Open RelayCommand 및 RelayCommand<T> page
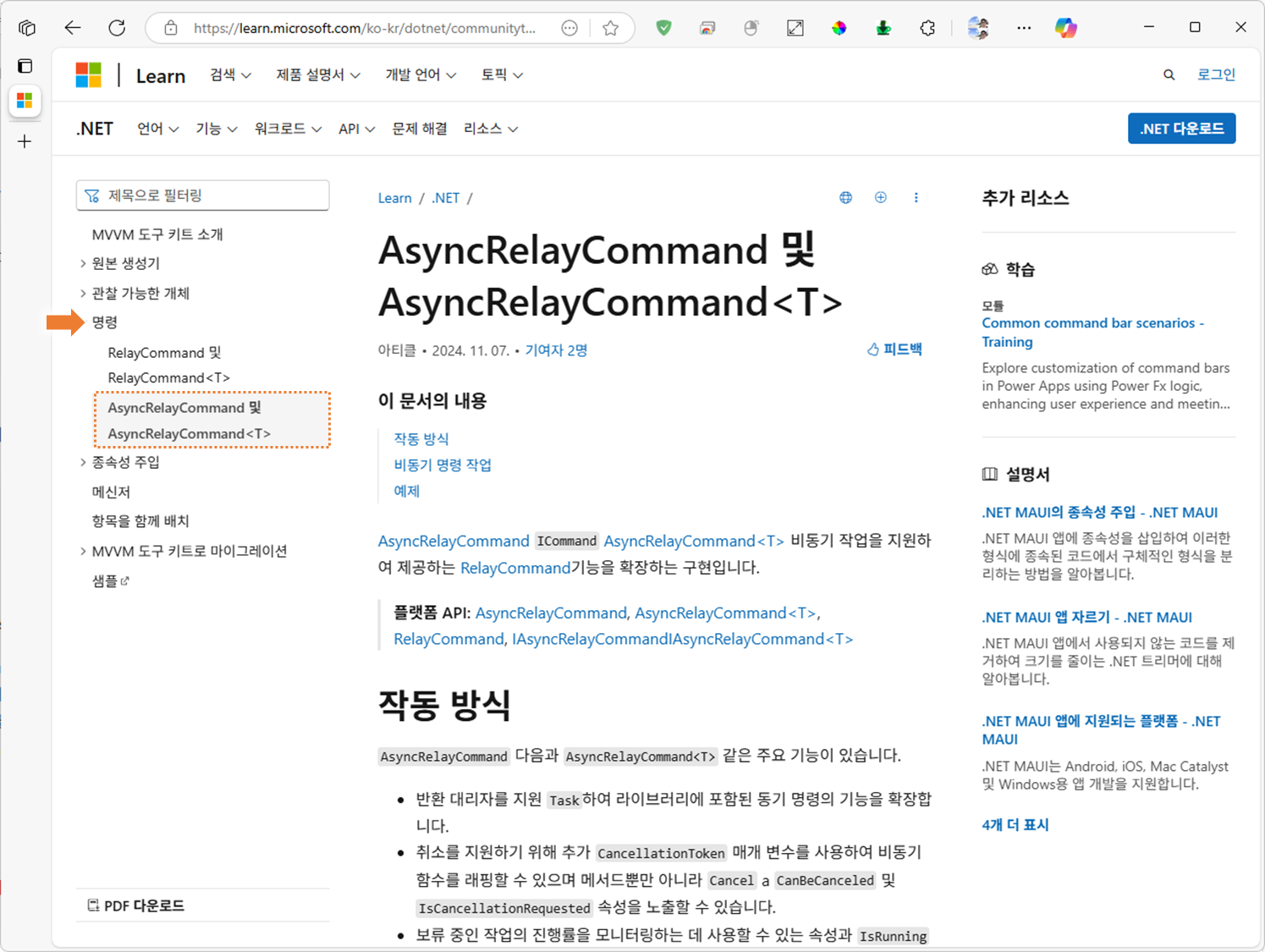 coord(168,365)
